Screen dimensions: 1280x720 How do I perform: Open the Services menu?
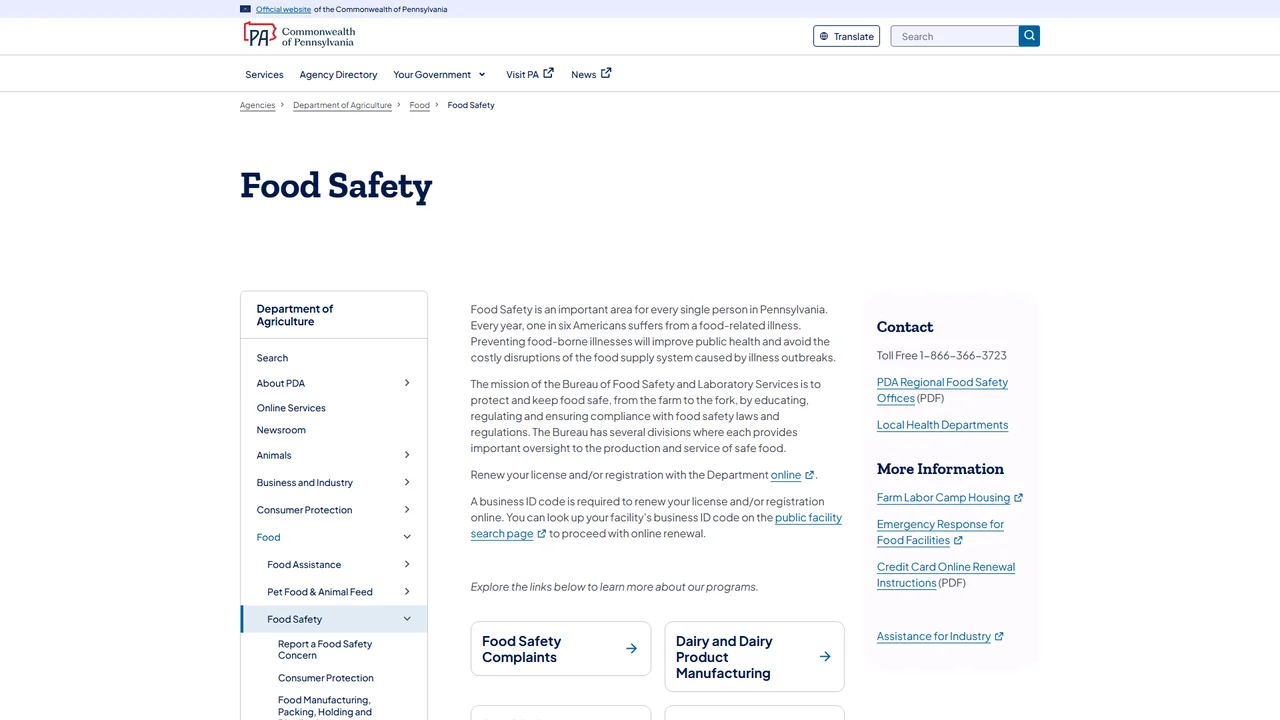point(264,75)
